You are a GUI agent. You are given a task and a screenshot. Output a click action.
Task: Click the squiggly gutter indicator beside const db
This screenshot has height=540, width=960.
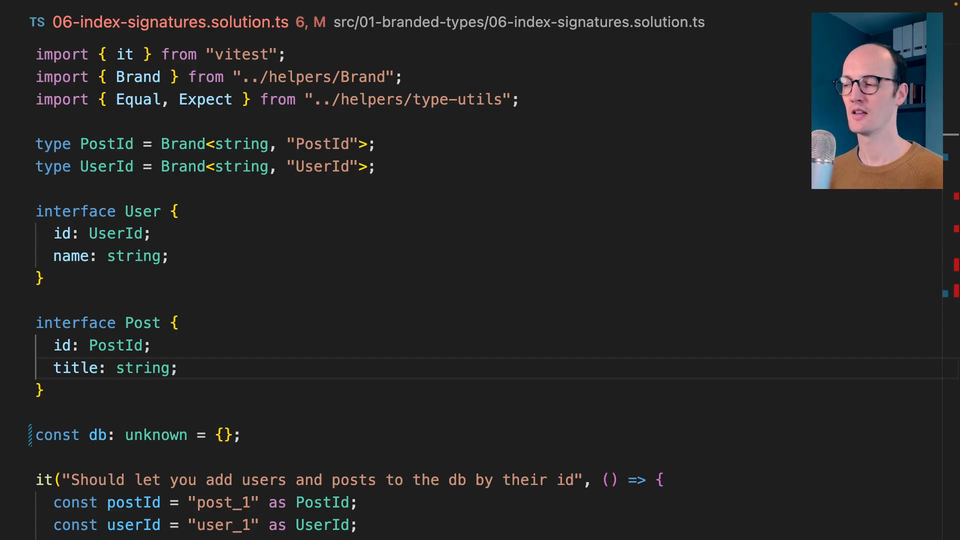pyautogui.click(x=31, y=435)
